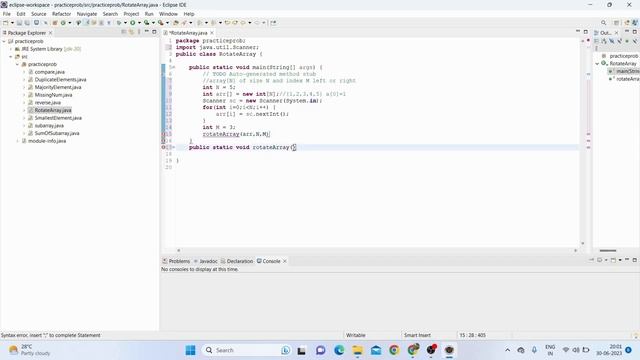Toggle Link with Editor in Package Explorer
The height and width of the screenshot is (360, 640).
(x=131, y=32)
